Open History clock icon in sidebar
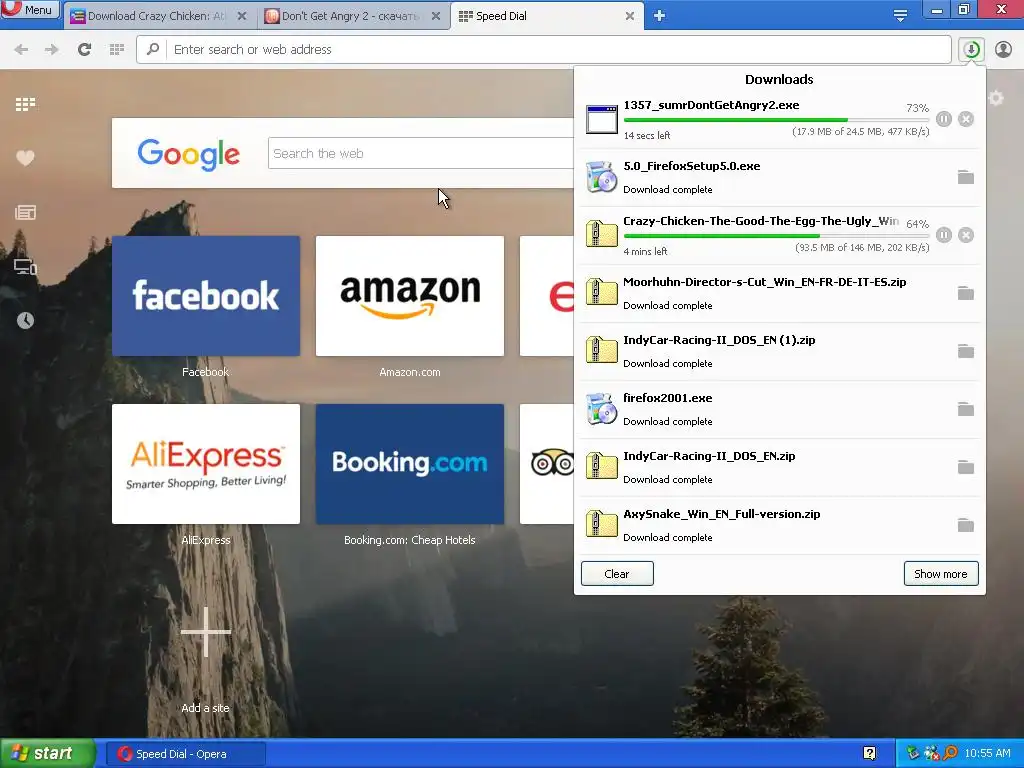Viewport: 1024px width, 768px height. [x=25, y=320]
